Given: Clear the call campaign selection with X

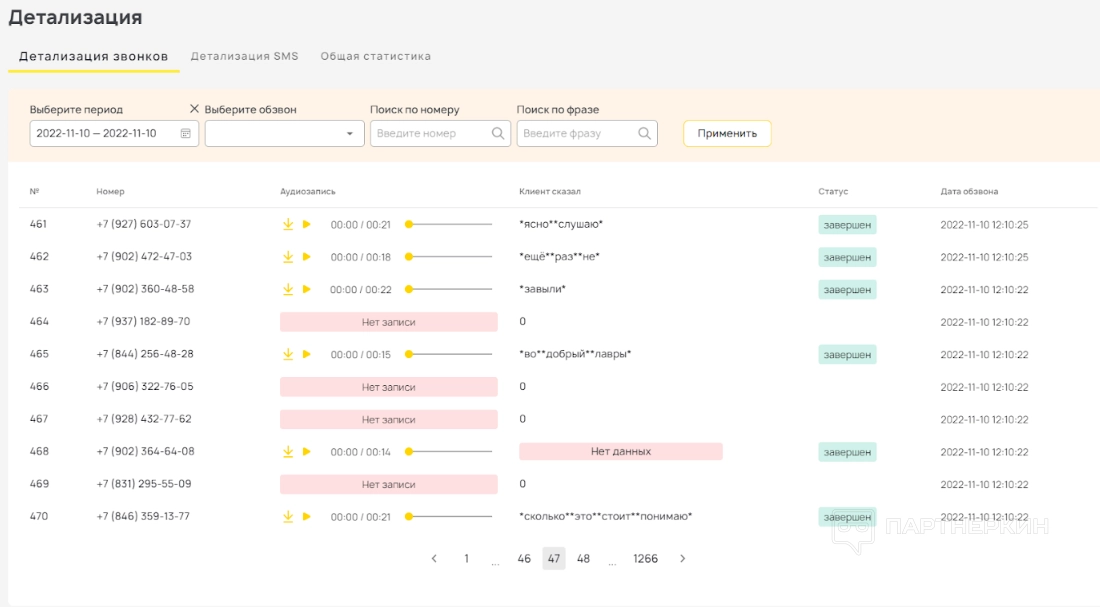Looking at the screenshot, I should point(194,109).
